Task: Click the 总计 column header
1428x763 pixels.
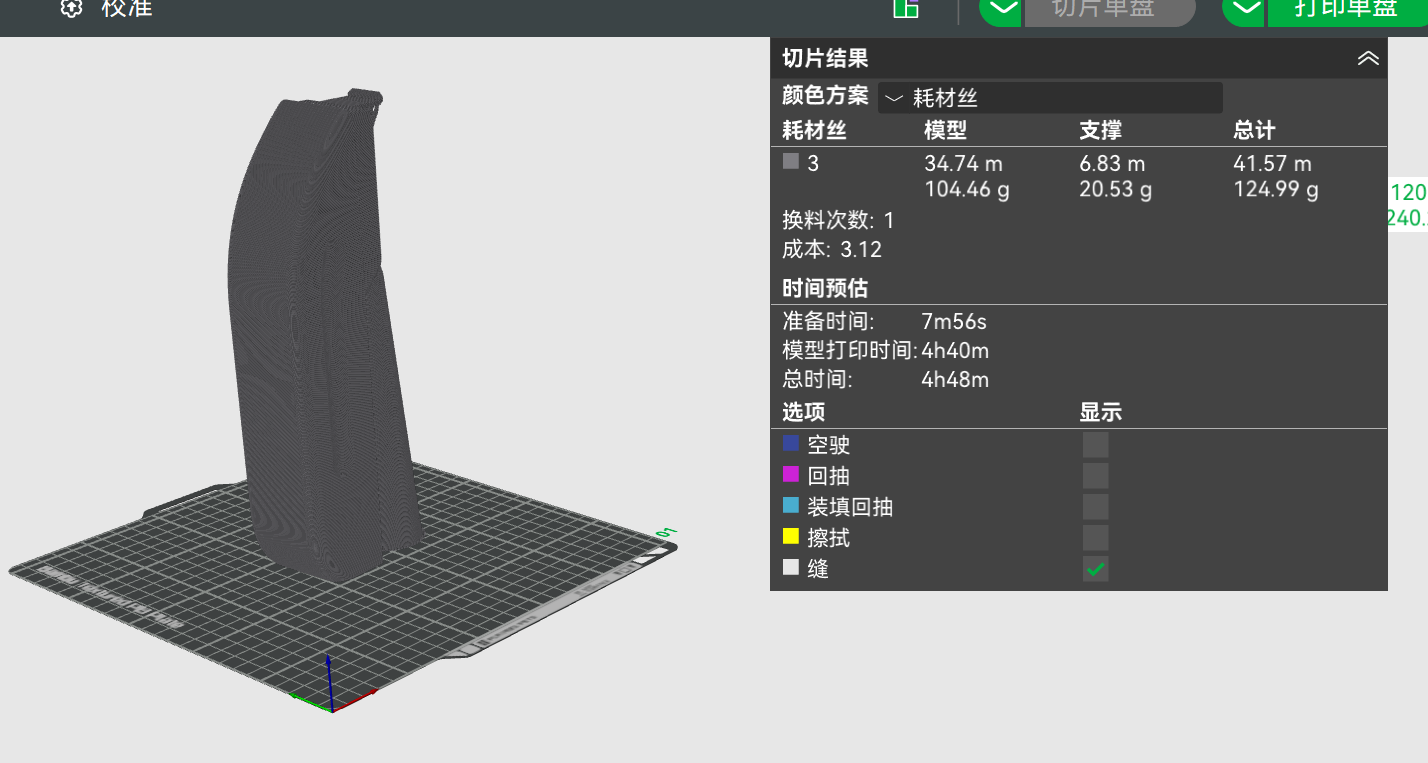Action: (x=1254, y=130)
